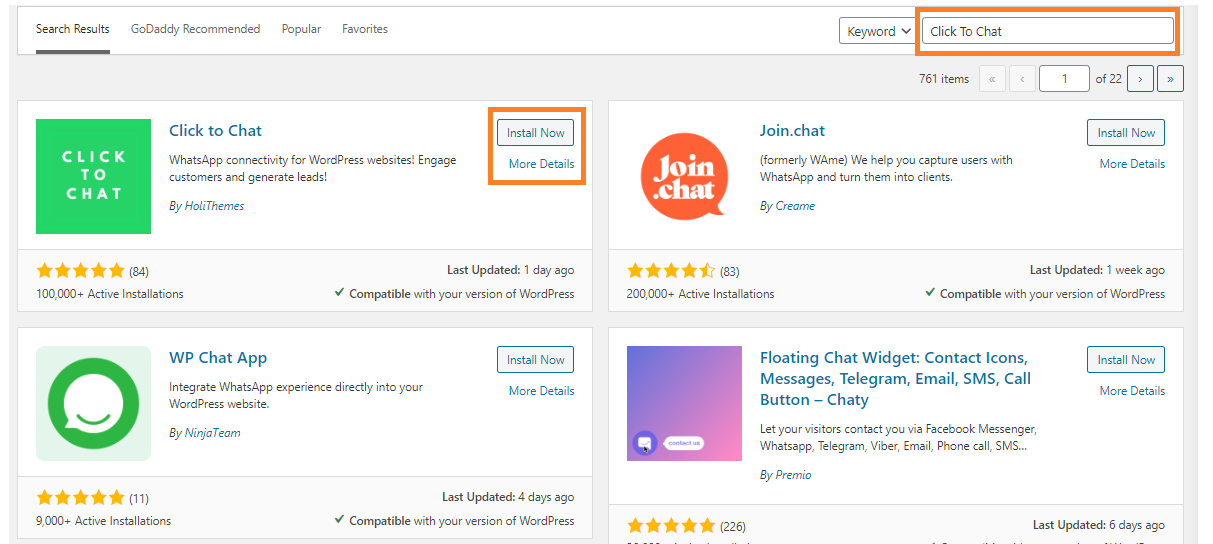Open the Click to Chat title link
The image size is (1213, 544).
point(215,131)
